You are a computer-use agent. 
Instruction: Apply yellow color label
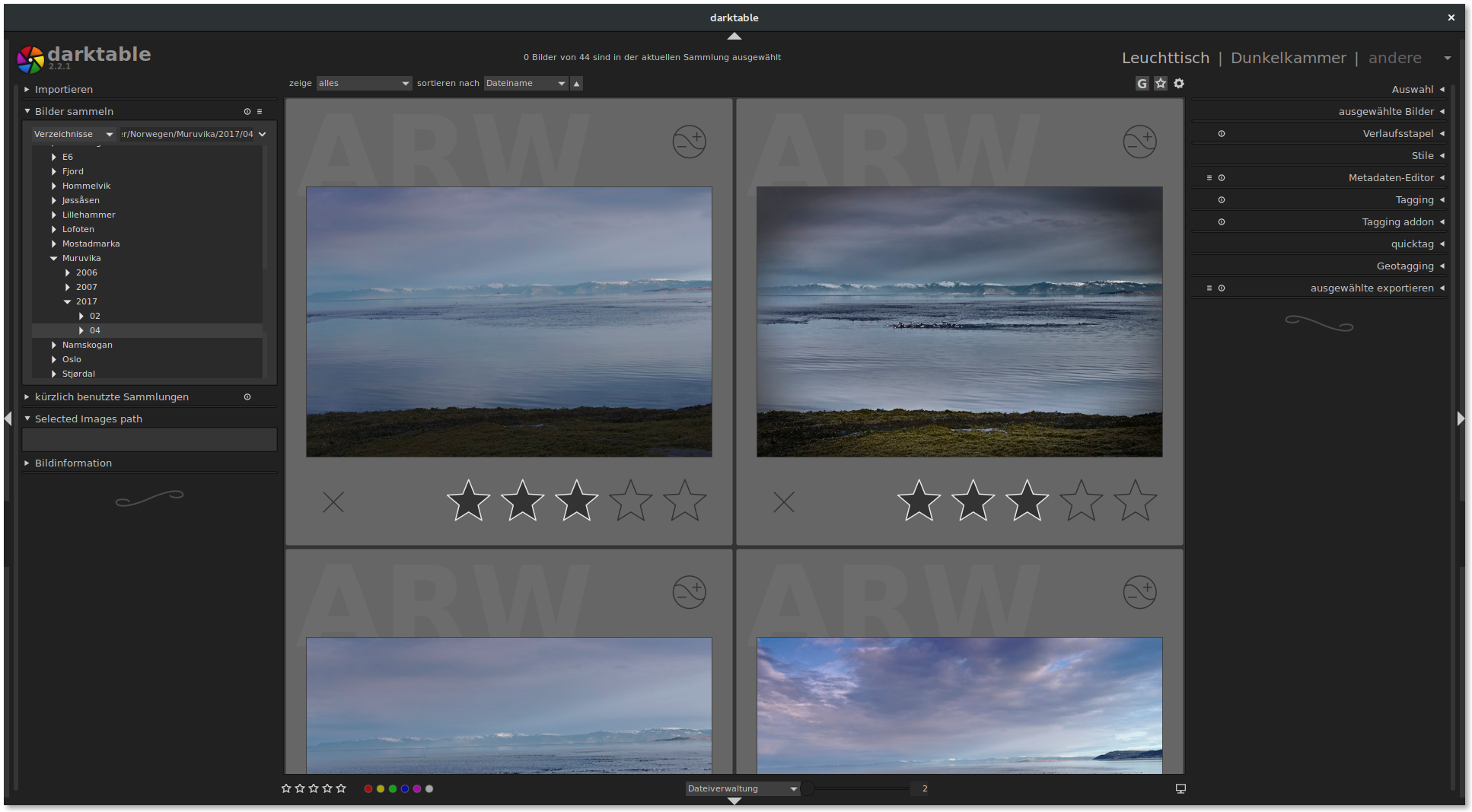381,789
